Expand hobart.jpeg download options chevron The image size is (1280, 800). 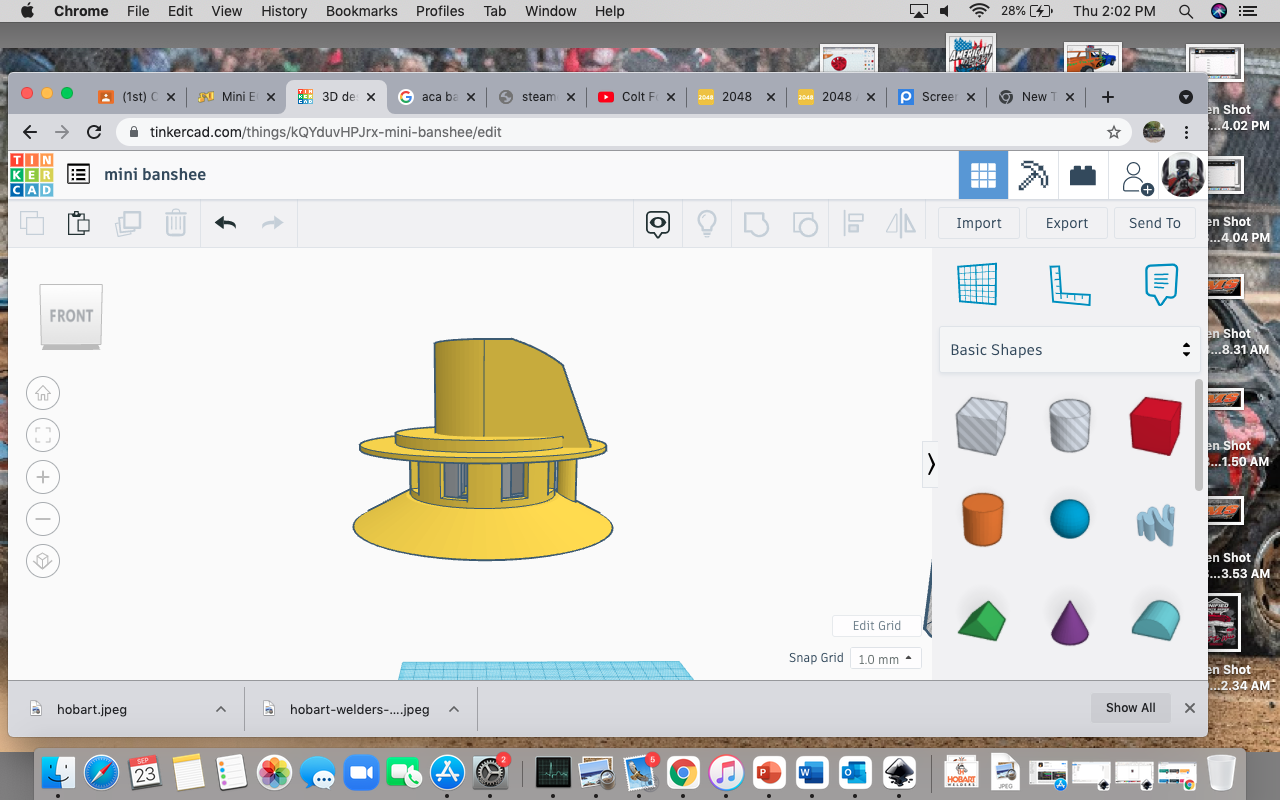(221, 709)
